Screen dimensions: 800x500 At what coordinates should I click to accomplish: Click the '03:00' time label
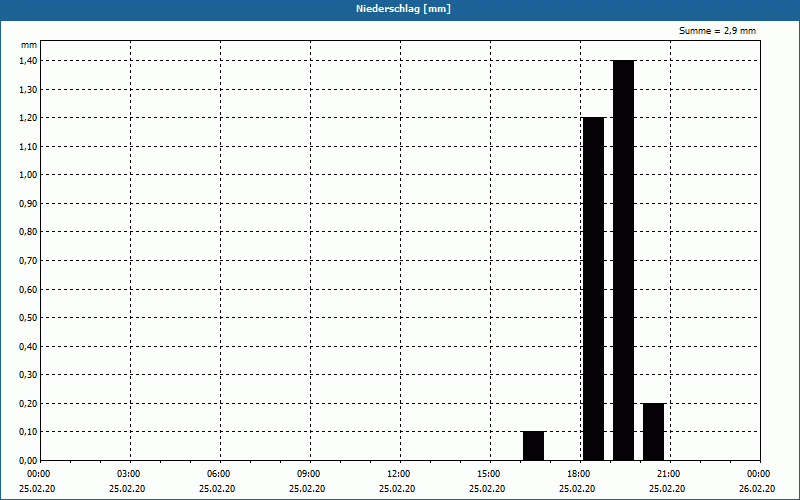(128, 474)
